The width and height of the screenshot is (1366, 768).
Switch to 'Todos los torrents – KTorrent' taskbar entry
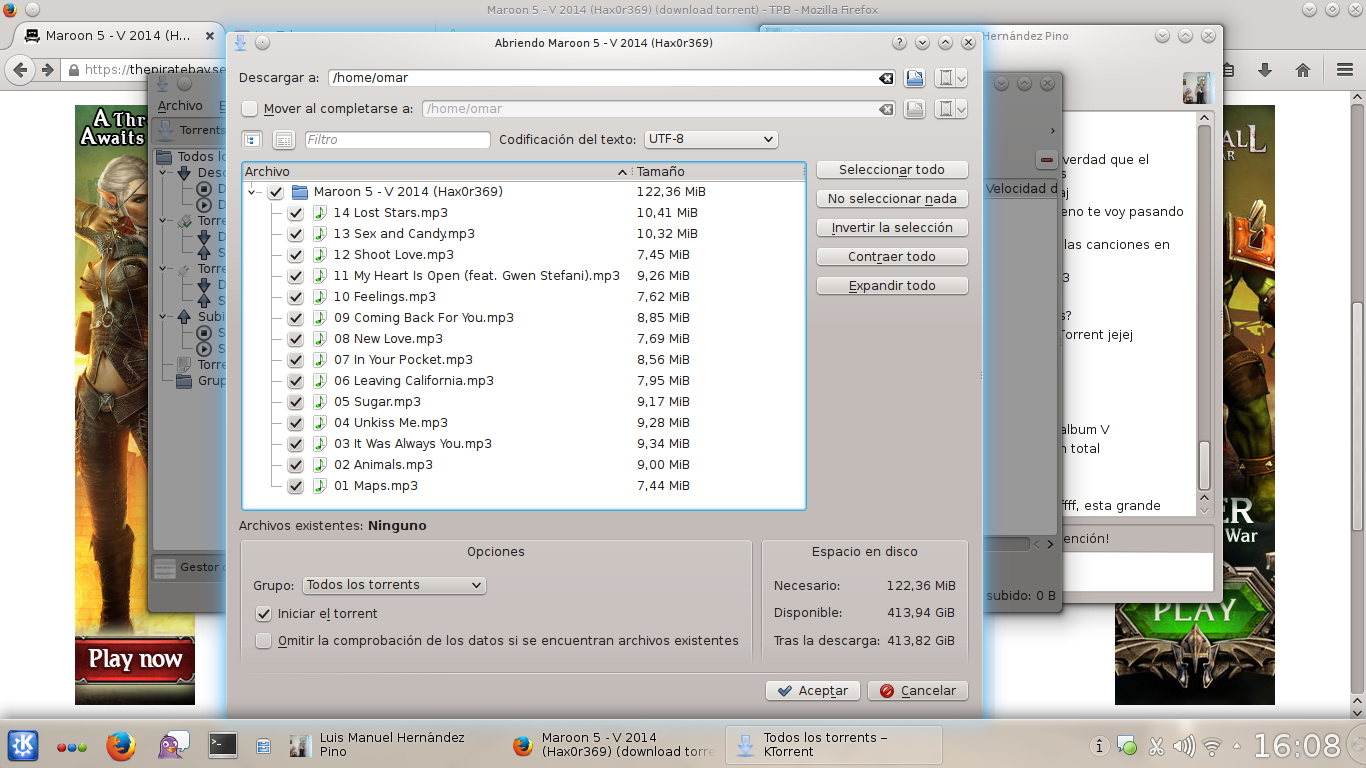[x=833, y=745]
